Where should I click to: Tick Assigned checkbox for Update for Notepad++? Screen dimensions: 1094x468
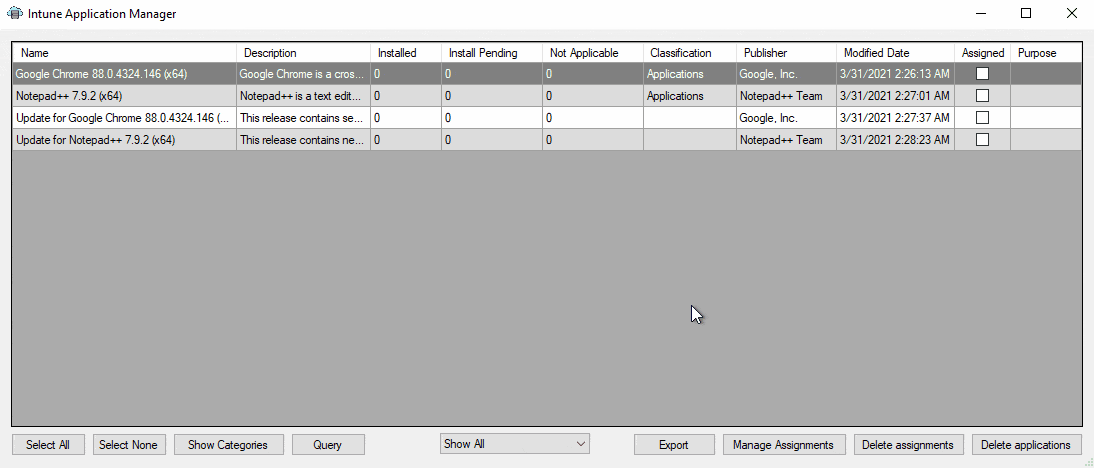[982, 139]
